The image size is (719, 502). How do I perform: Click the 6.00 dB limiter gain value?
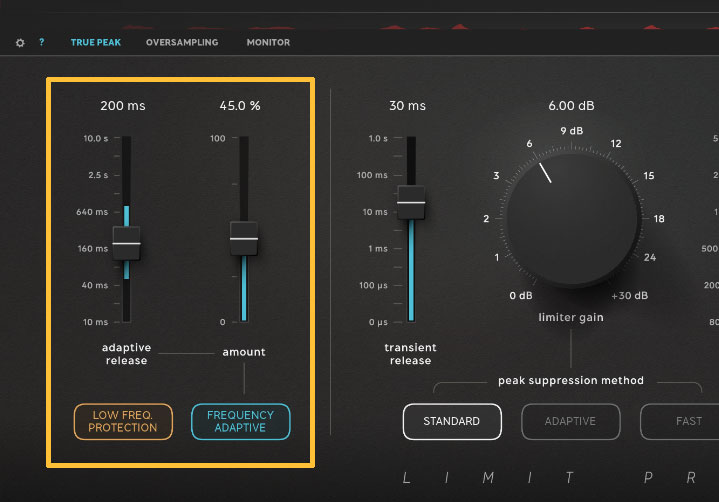click(571, 106)
